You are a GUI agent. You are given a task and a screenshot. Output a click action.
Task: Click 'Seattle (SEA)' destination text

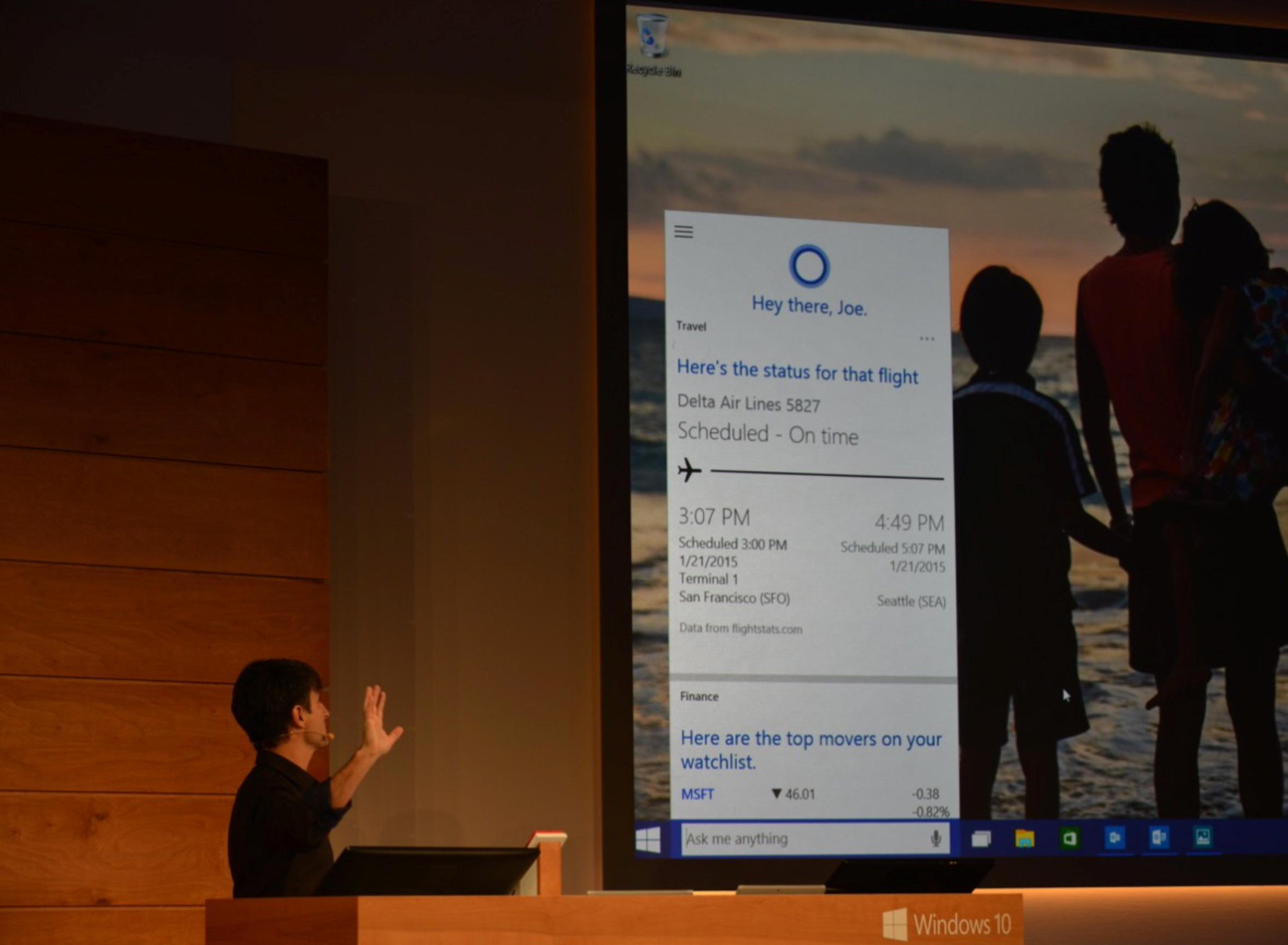[911, 602]
